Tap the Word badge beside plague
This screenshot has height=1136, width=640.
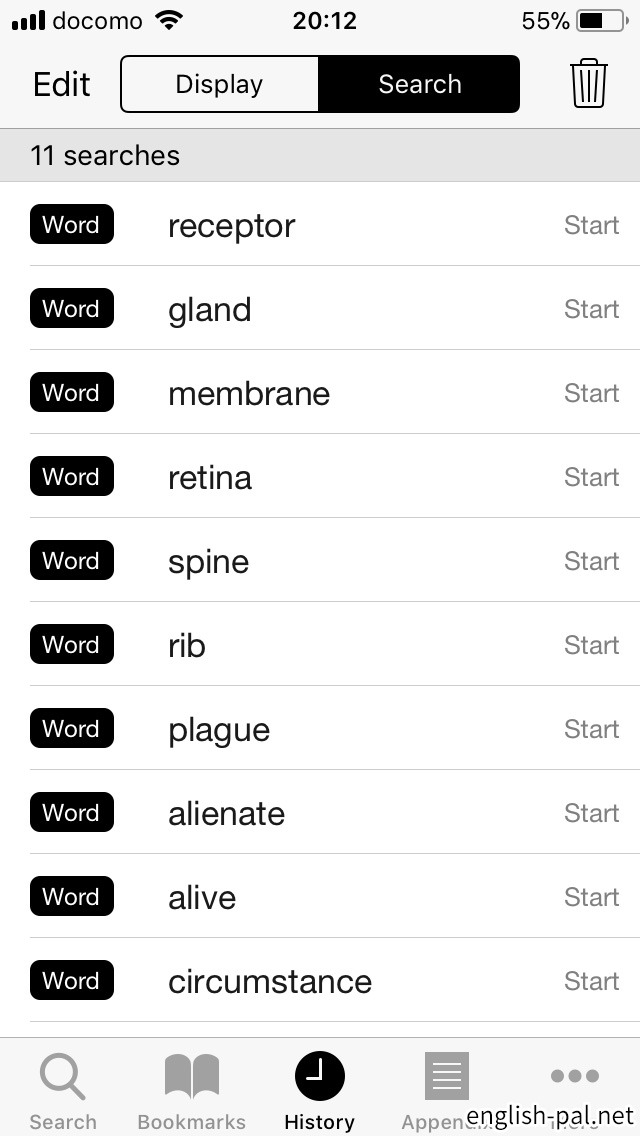click(71, 729)
